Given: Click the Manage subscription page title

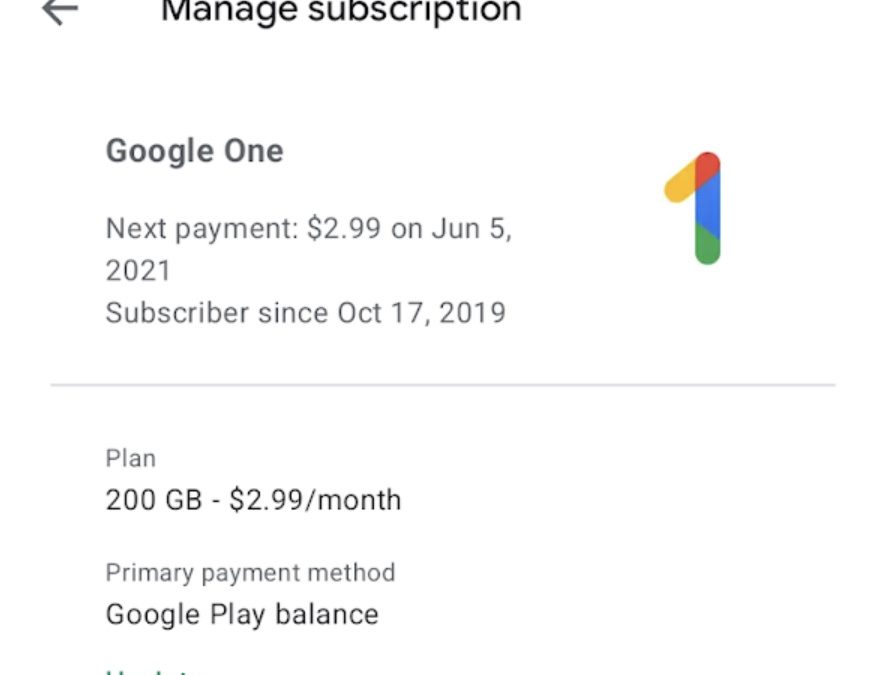Looking at the screenshot, I should [341, 11].
